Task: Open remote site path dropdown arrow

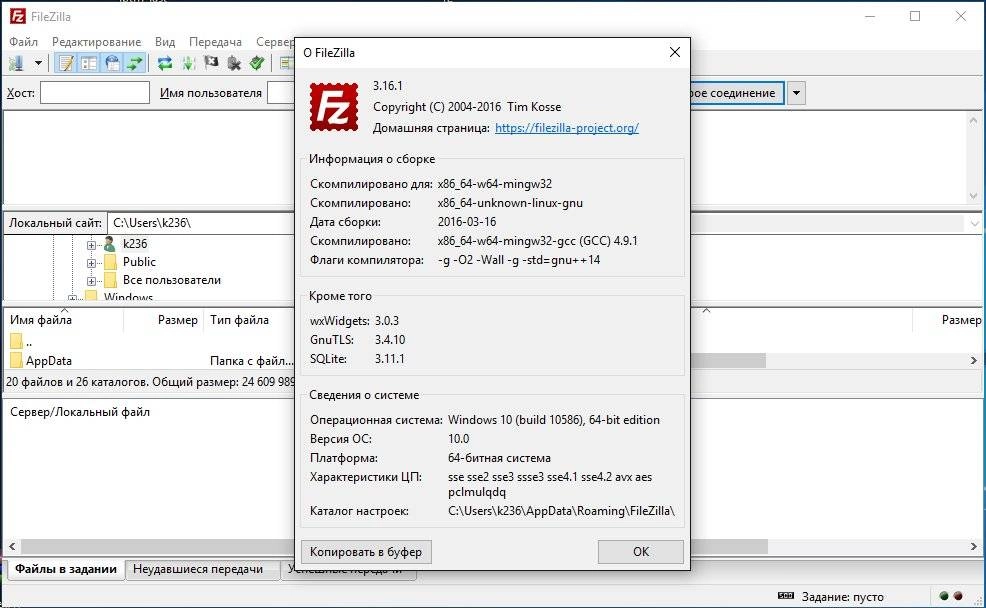Action: pos(974,224)
